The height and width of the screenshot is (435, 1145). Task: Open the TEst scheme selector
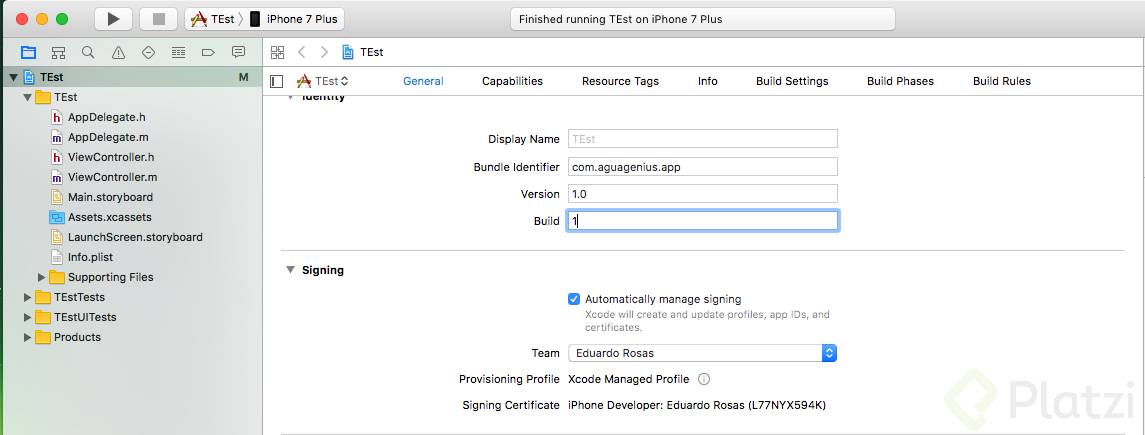pyautogui.click(x=214, y=19)
